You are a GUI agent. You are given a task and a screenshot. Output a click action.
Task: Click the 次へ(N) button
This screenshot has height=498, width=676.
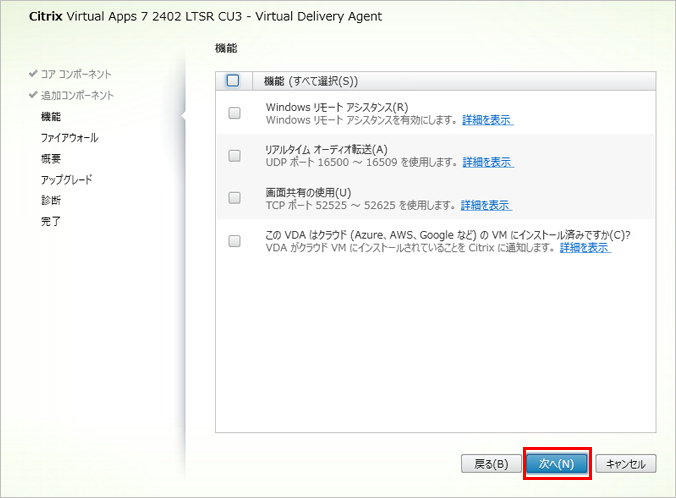(555, 464)
